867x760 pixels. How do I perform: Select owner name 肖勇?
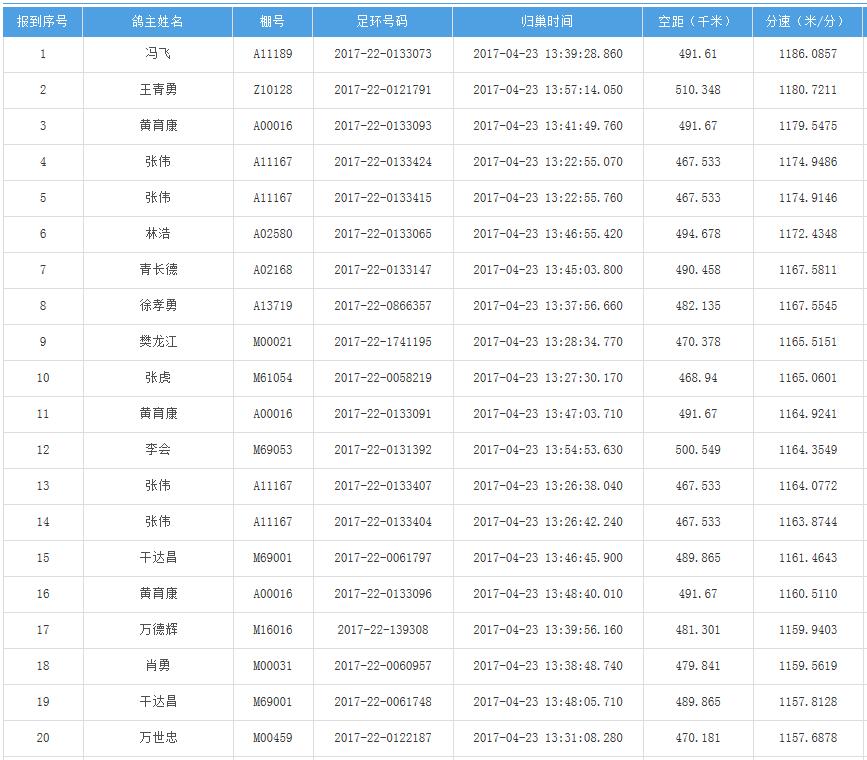click(157, 666)
